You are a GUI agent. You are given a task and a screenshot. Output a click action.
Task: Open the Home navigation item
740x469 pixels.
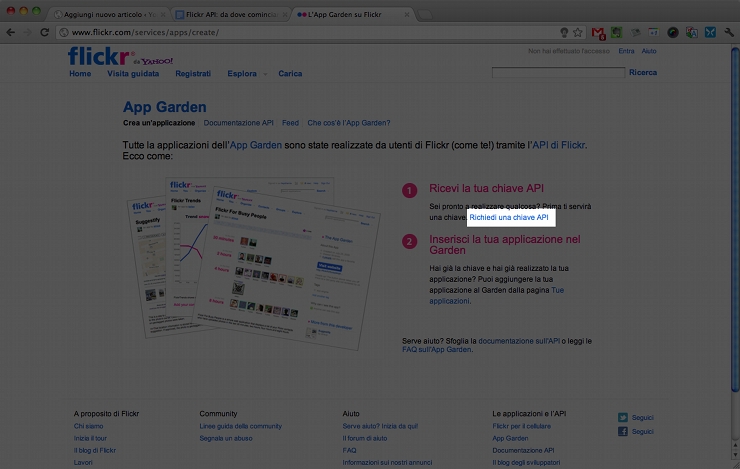(80, 74)
